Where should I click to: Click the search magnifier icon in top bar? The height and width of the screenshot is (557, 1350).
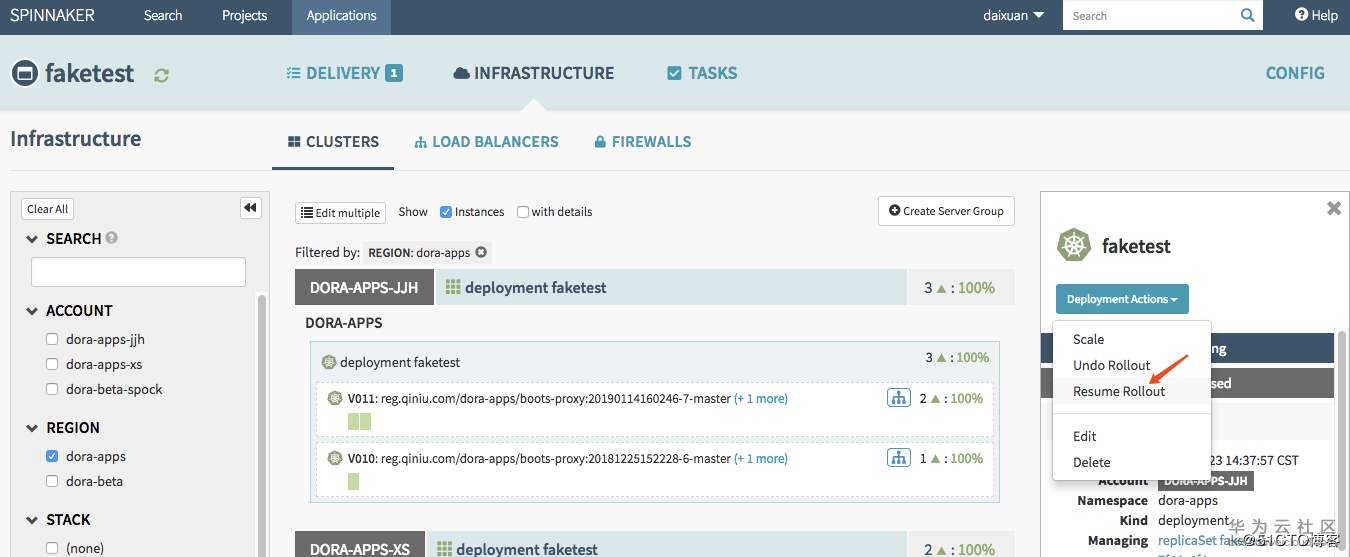click(x=1247, y=15)
